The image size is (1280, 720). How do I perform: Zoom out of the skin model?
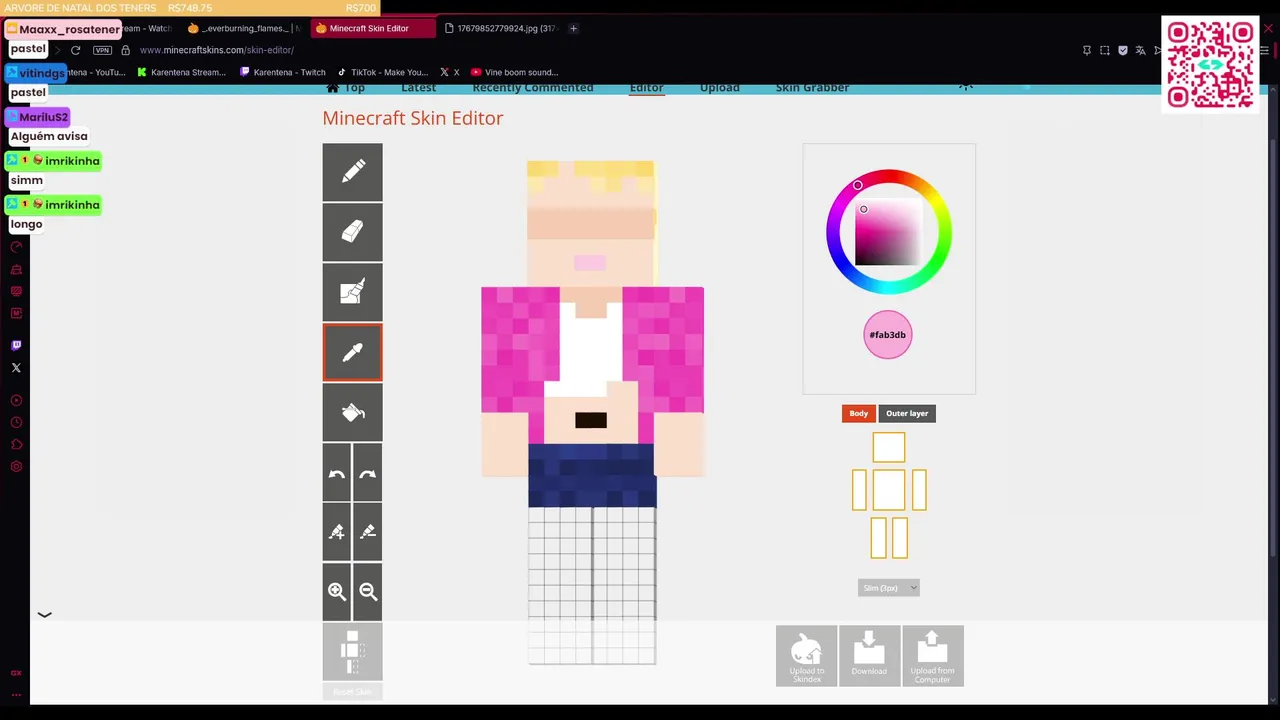(368, 592)
